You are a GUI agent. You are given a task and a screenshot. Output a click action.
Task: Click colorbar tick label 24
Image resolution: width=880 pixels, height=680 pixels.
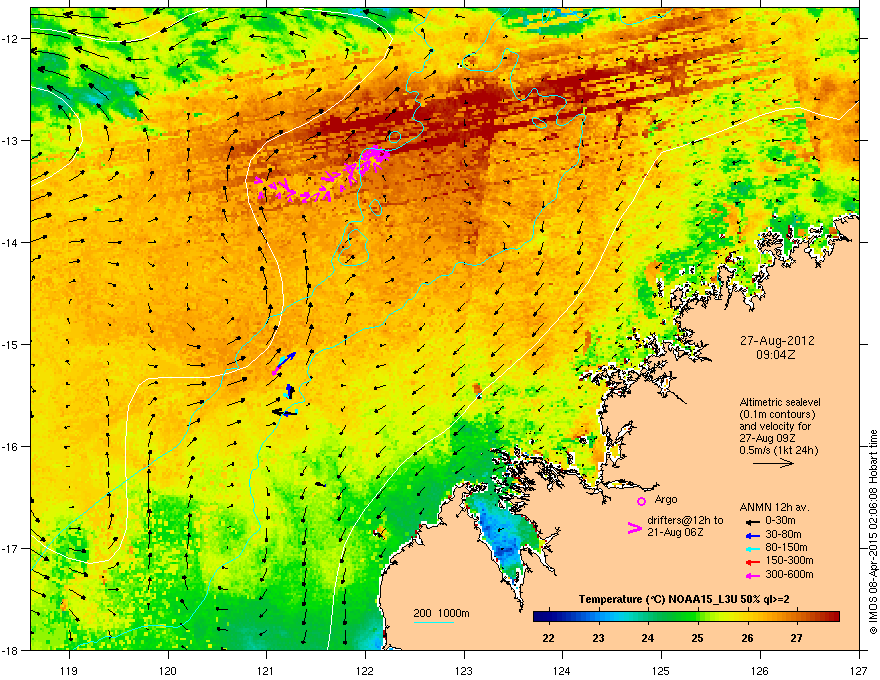coord(648,638)
